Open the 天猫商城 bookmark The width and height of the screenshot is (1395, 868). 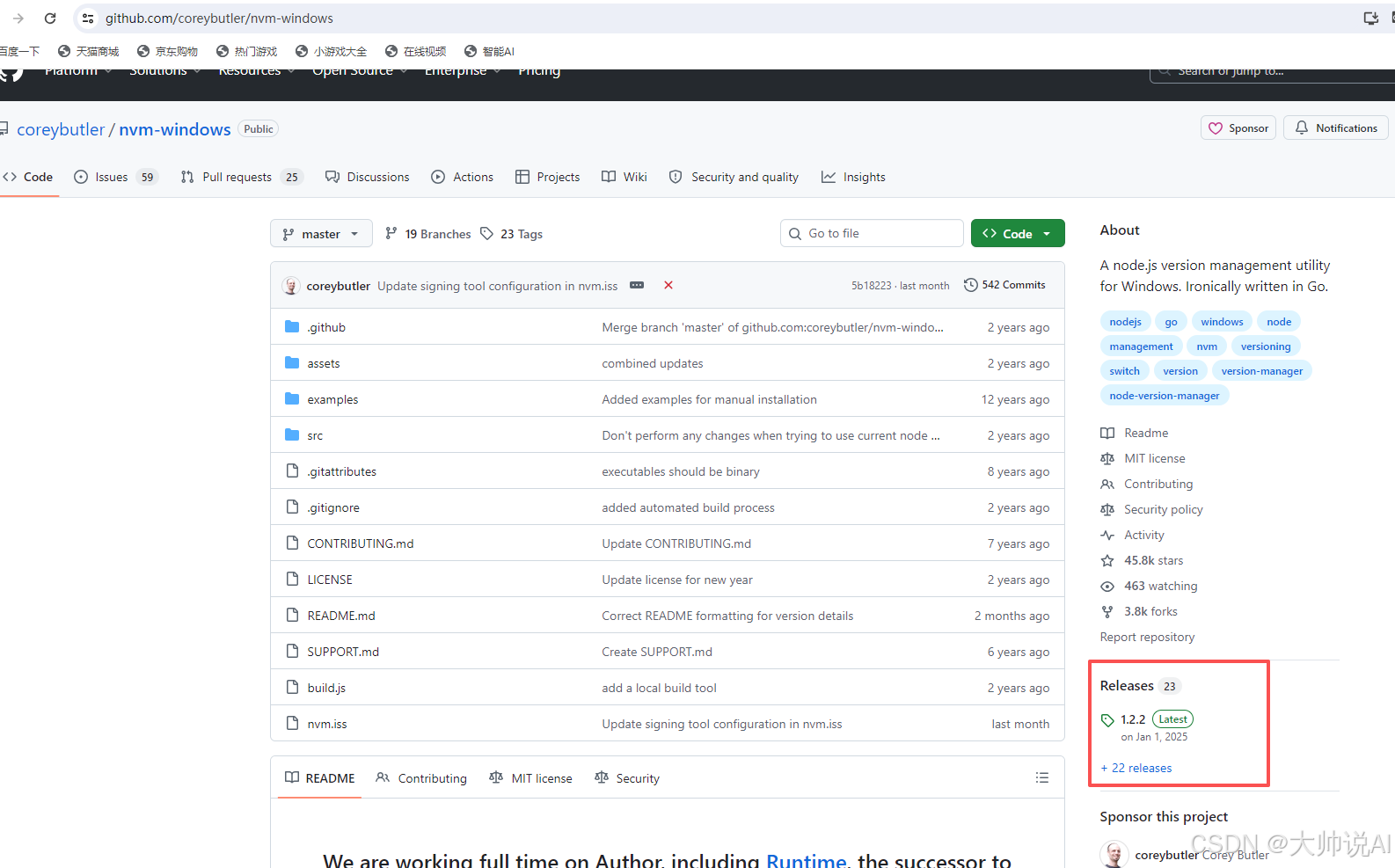click(x=88, y=51)
